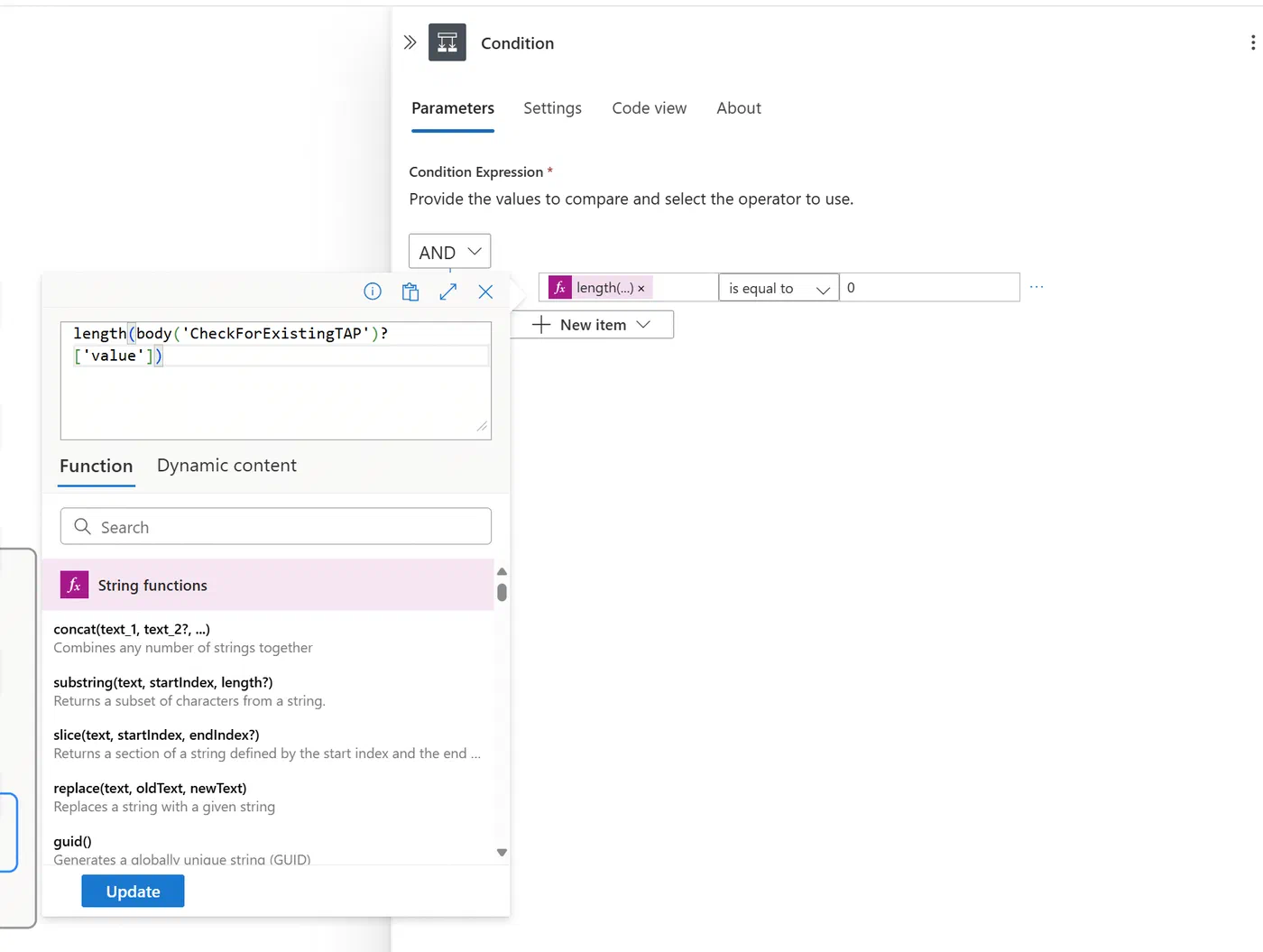Image resolution: width=1263 pixels, height=952 pixels.
Task: Insert the substring function
Action: coord(268,691)
